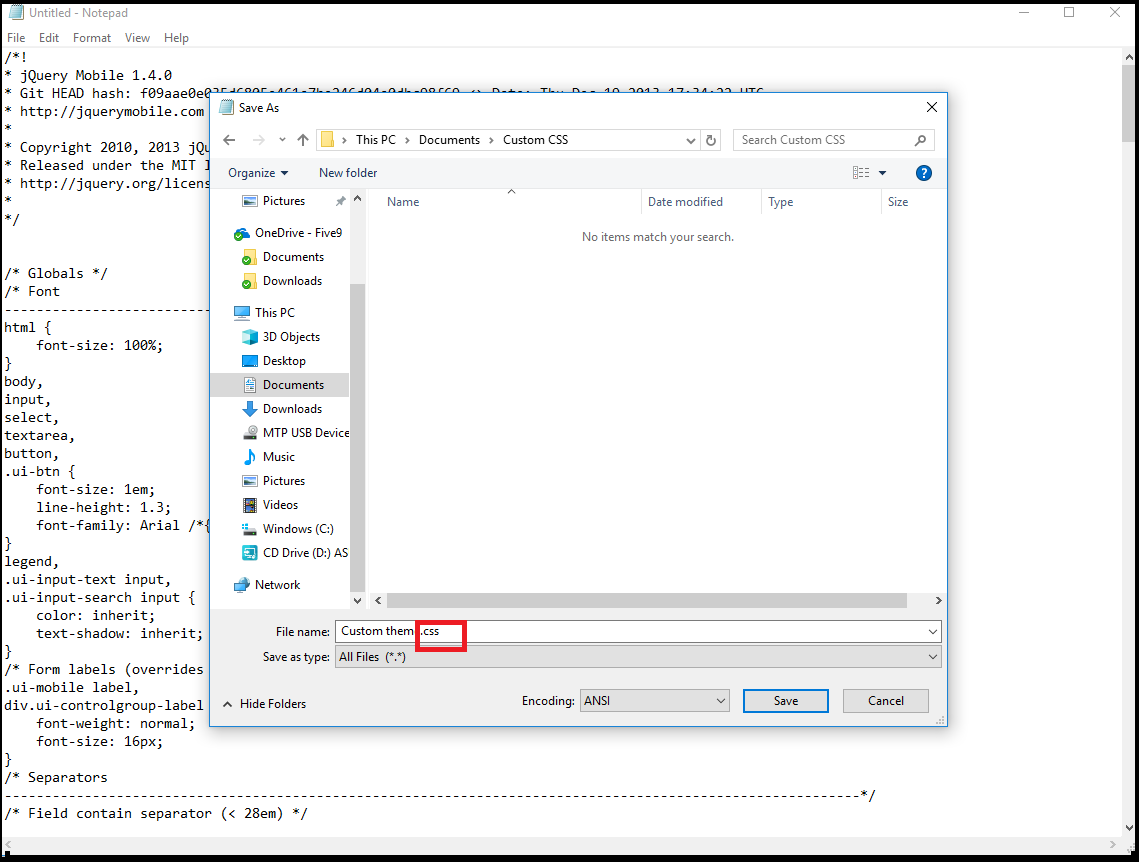
Task: Create a New folder
Action: click(348, 173)
